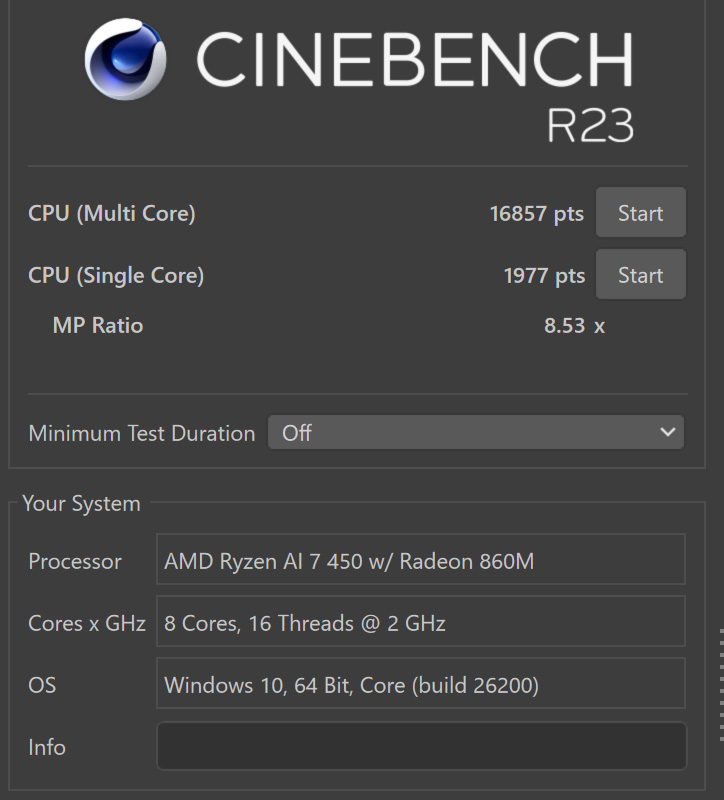
Task: Click the 16857 pts multi core score
Action: [537, 214]
